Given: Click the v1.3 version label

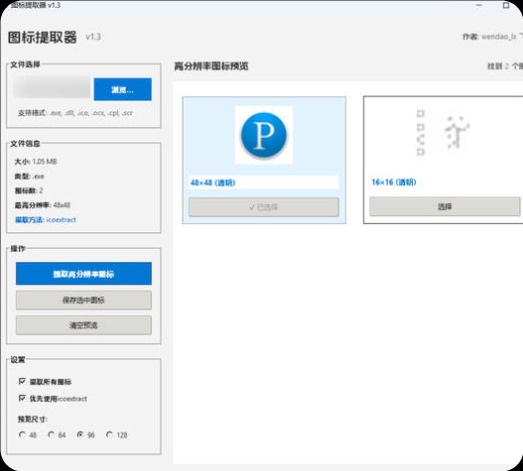Looking at the screenshot, I should (93, 37).
